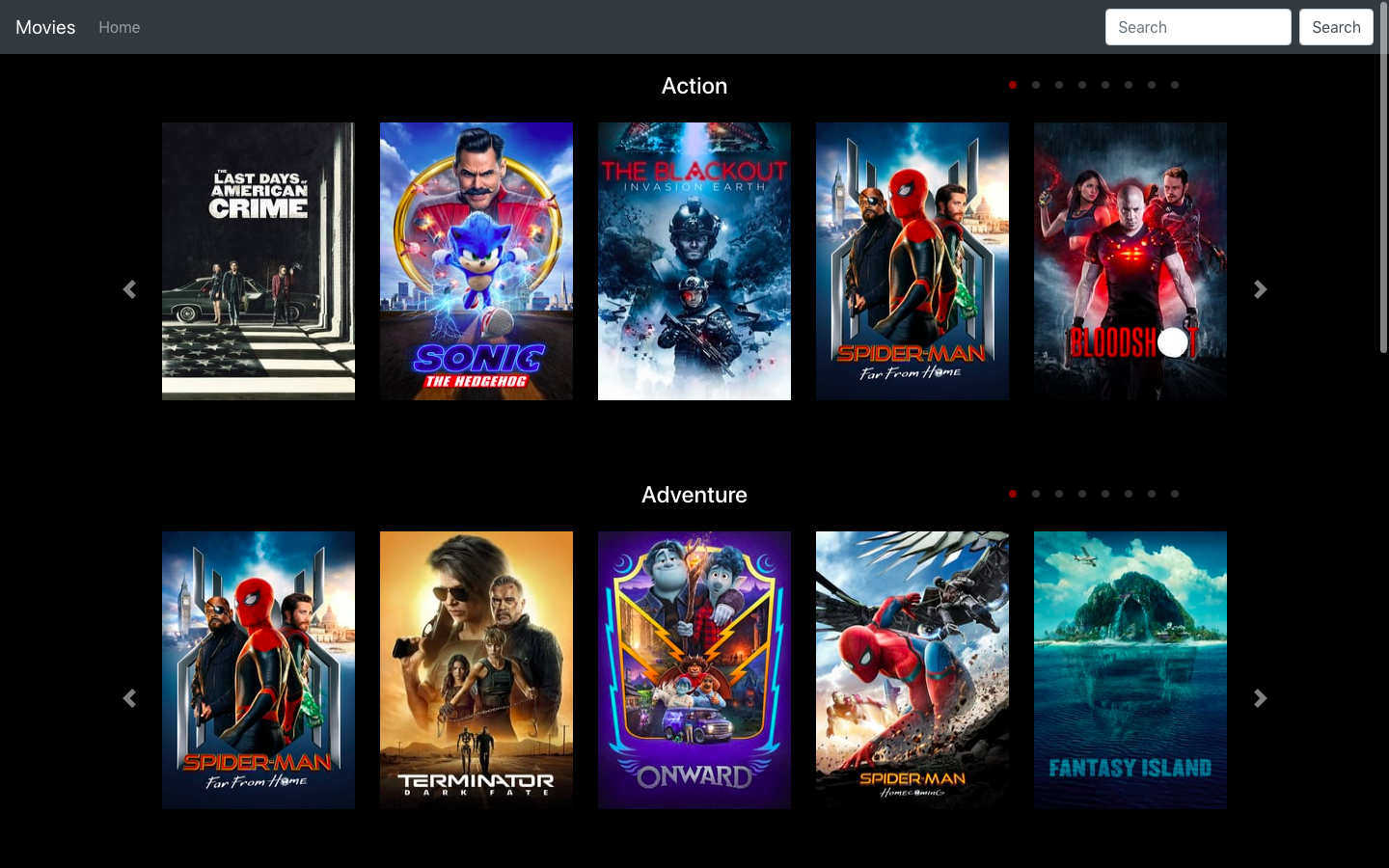Focus the Search text field
The width and height of the screenshot is (1389, 868).
[1198, 27]
